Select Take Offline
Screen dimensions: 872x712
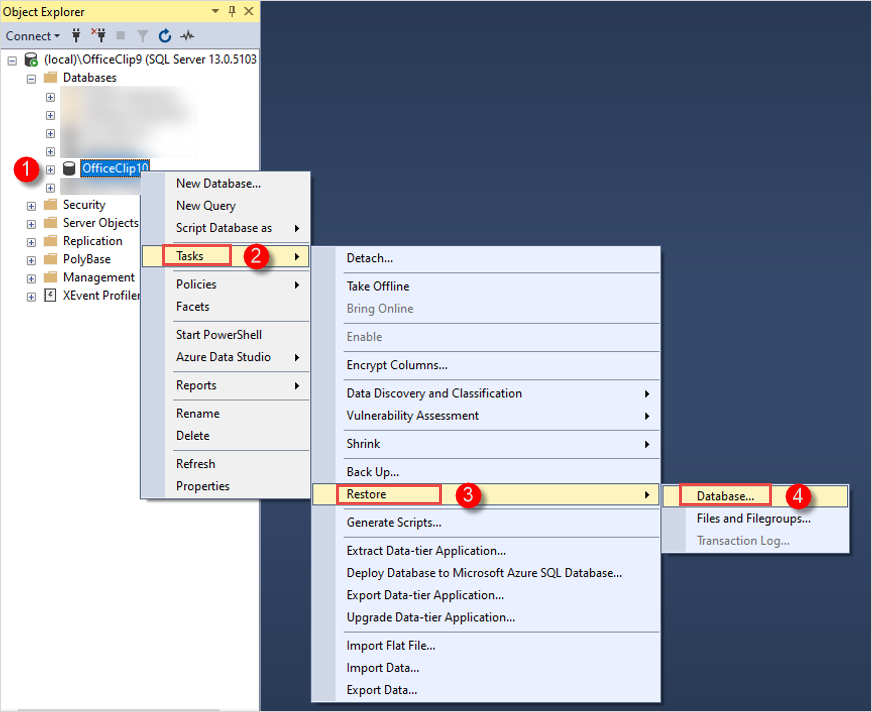485,286
